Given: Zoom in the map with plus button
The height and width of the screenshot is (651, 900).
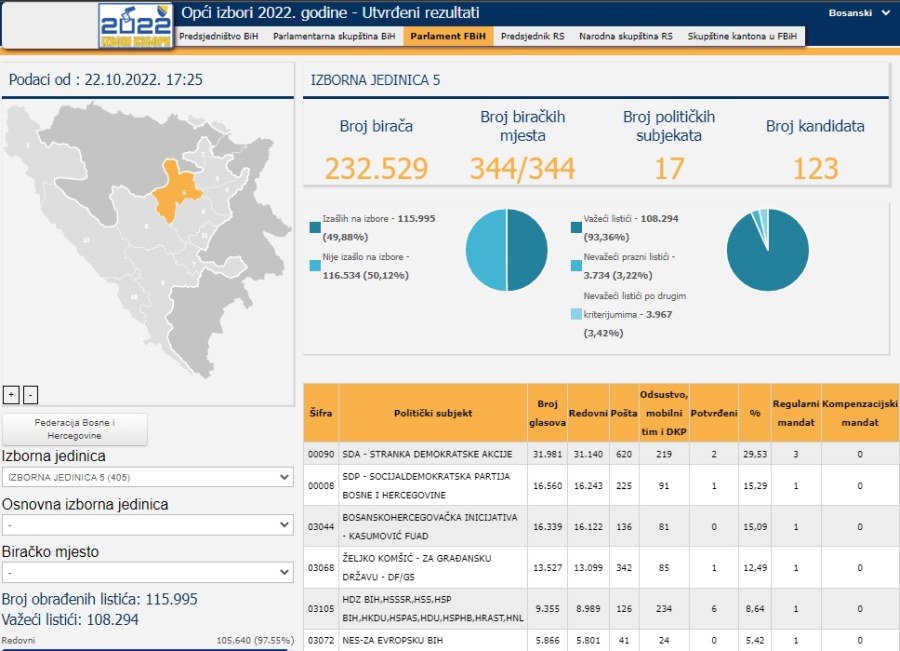Looking at the screenshot, I should point(11,394).
